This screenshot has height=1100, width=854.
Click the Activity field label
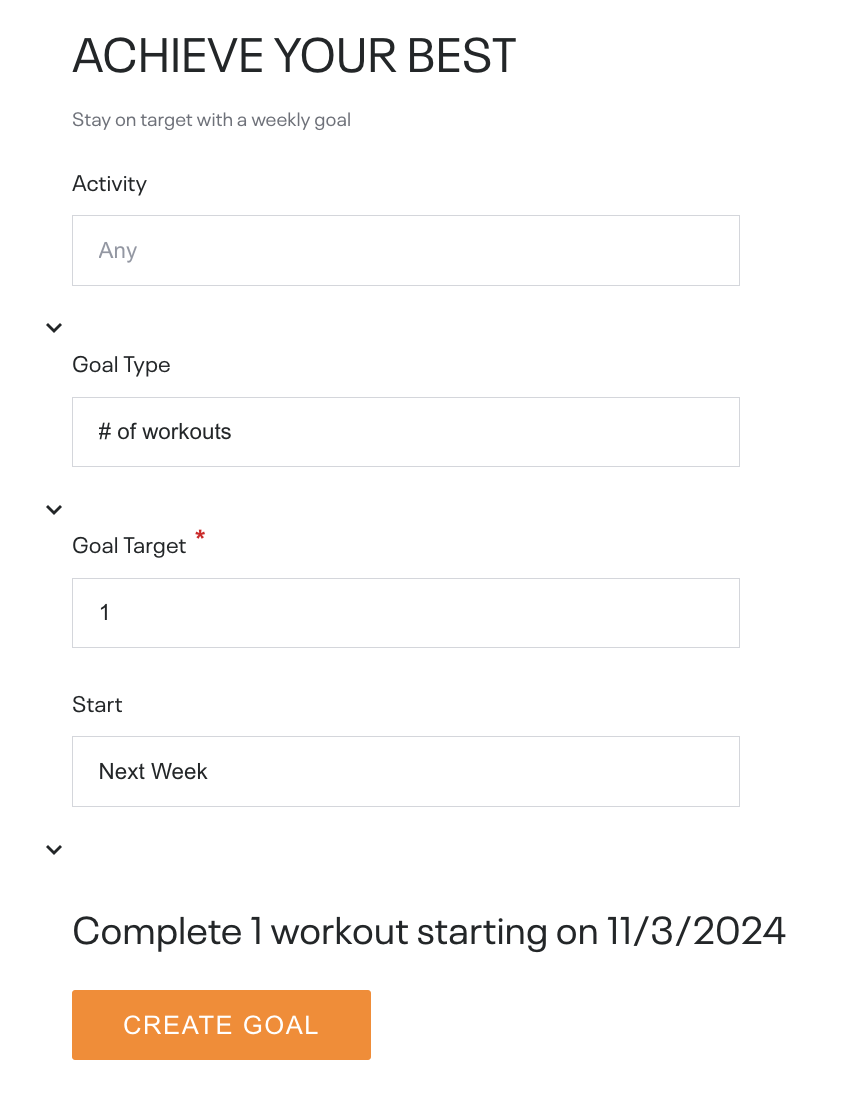coord(109,184)
